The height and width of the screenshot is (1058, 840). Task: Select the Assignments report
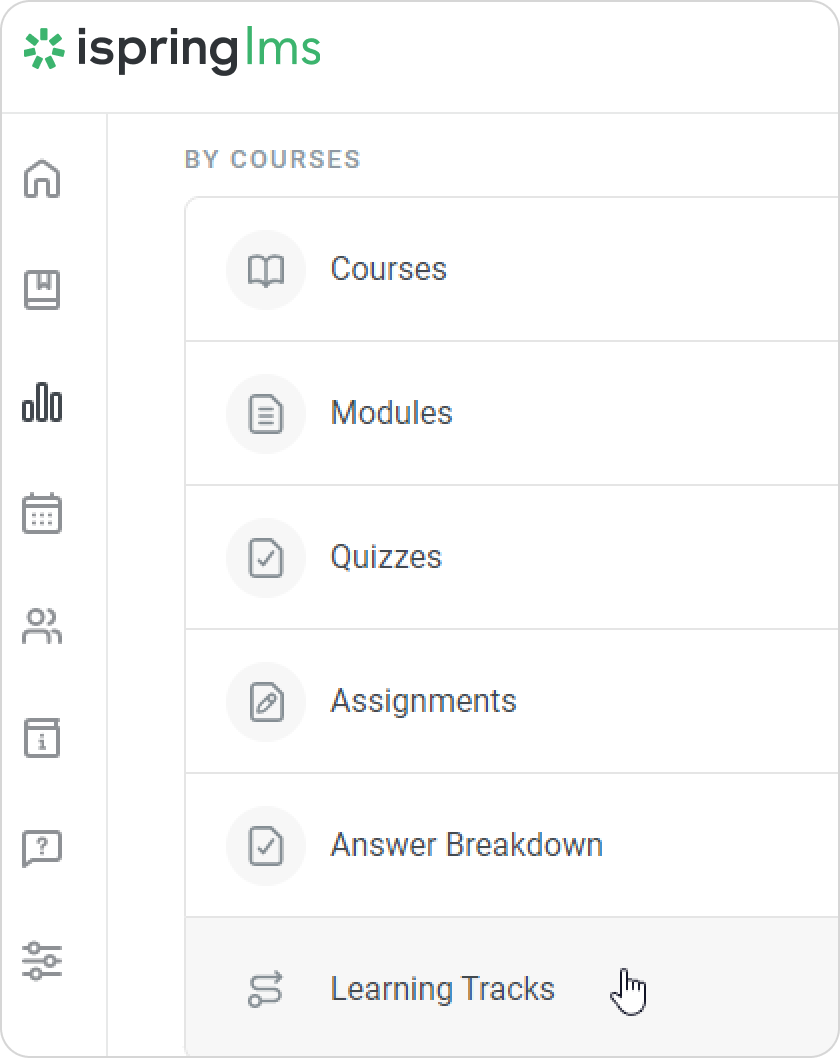pyautogui.click(x=424, y=701)
